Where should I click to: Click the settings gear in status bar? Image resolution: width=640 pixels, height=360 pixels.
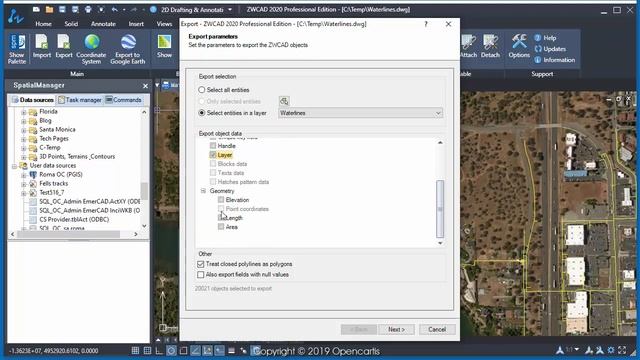click(611, 350)
